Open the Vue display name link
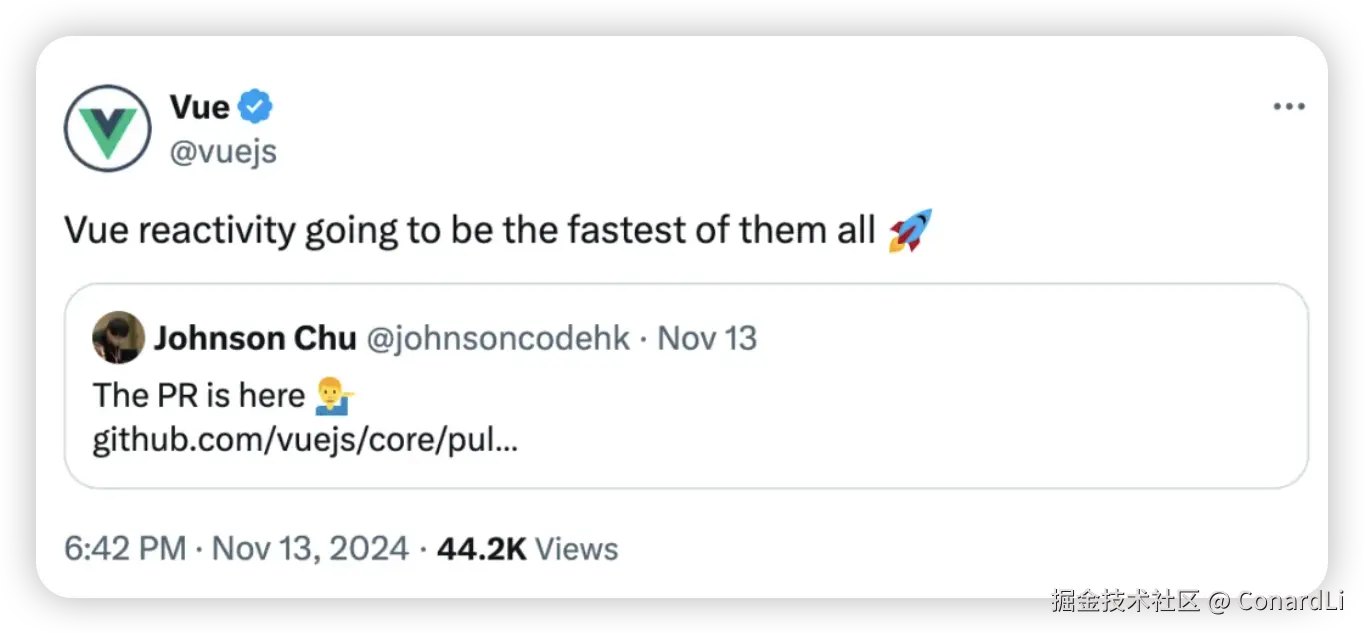This screenshot has height=634, width=1364. (200, 106)
